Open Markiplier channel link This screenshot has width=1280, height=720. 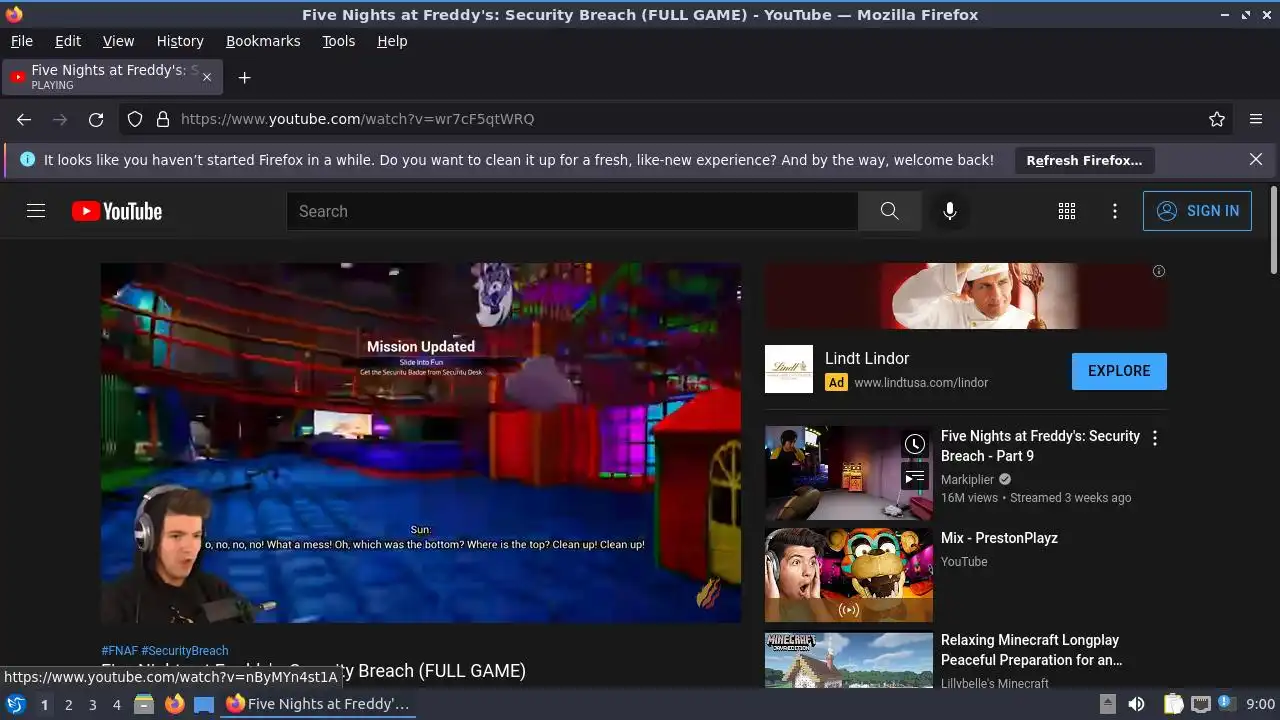point(967,480)
